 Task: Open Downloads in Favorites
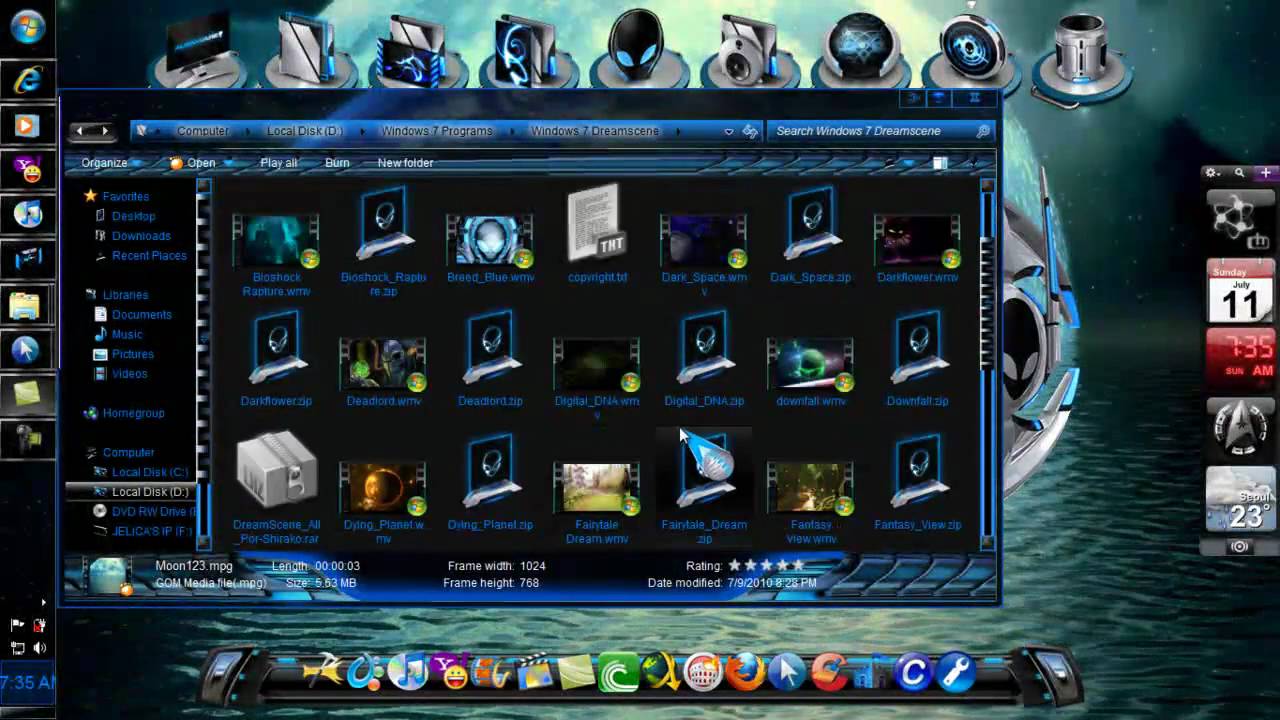tap(141, 236)
